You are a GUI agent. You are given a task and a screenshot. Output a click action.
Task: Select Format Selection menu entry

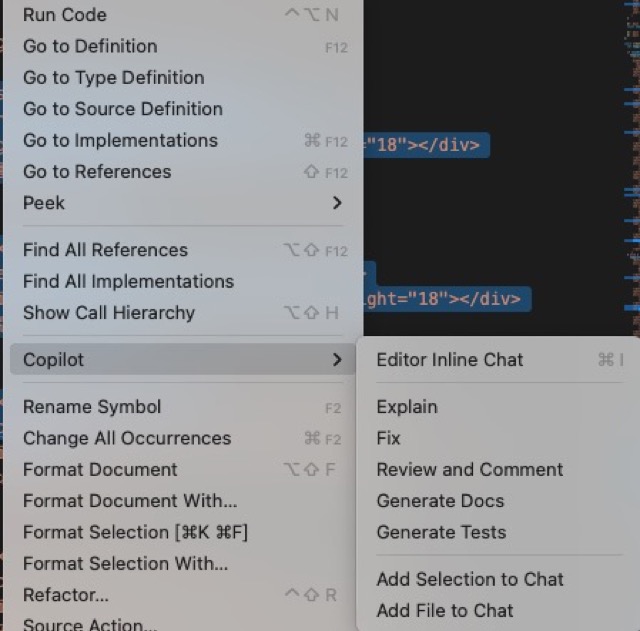(x=182, y=532)
